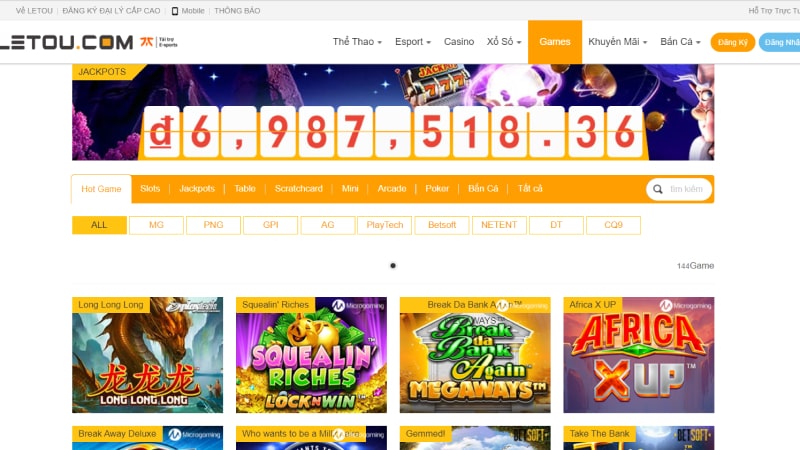Click the Mobile phone icon link

tap(174, 11)
